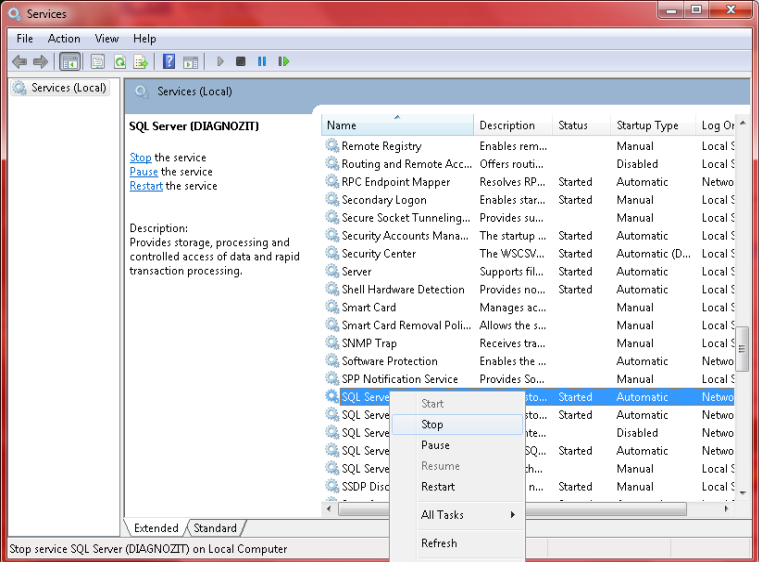The width and height of the screenshot is (759, 562).
Task: Click the gear icon beside Secondary Logon
Action: tap(332, 199)
